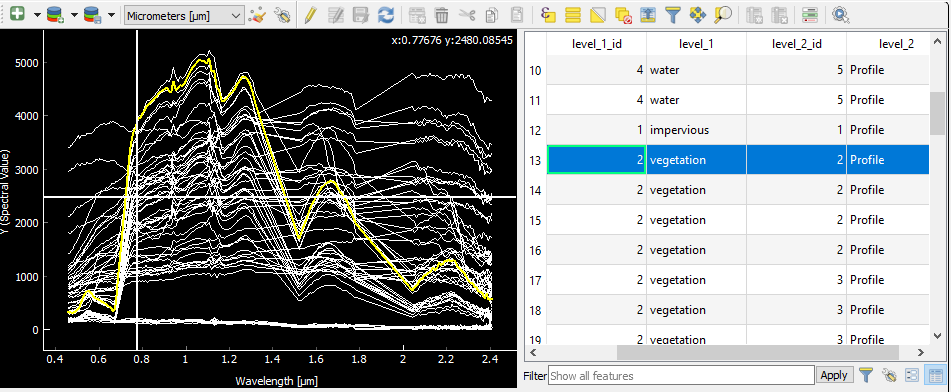Click the level_2_id column header
Viewport: 951px width, 392px height.
796,43
